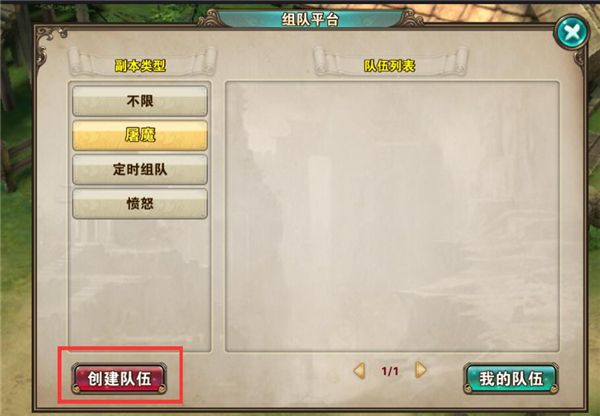Click the 1/1 page indicator
Screen dimensions: 600x416
(x=390, y=371)
